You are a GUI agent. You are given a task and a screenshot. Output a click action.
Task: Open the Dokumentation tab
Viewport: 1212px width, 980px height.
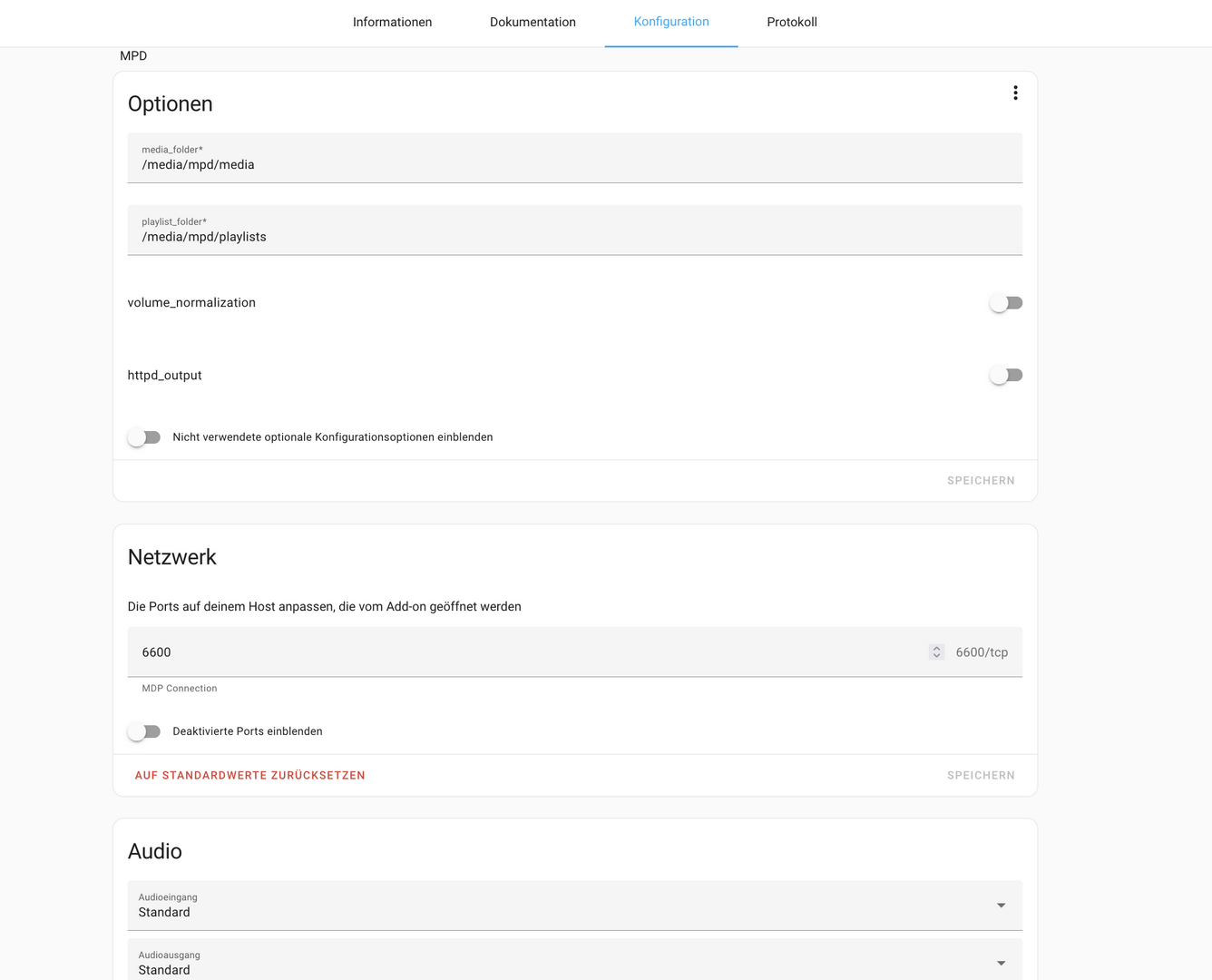point(533,23)
